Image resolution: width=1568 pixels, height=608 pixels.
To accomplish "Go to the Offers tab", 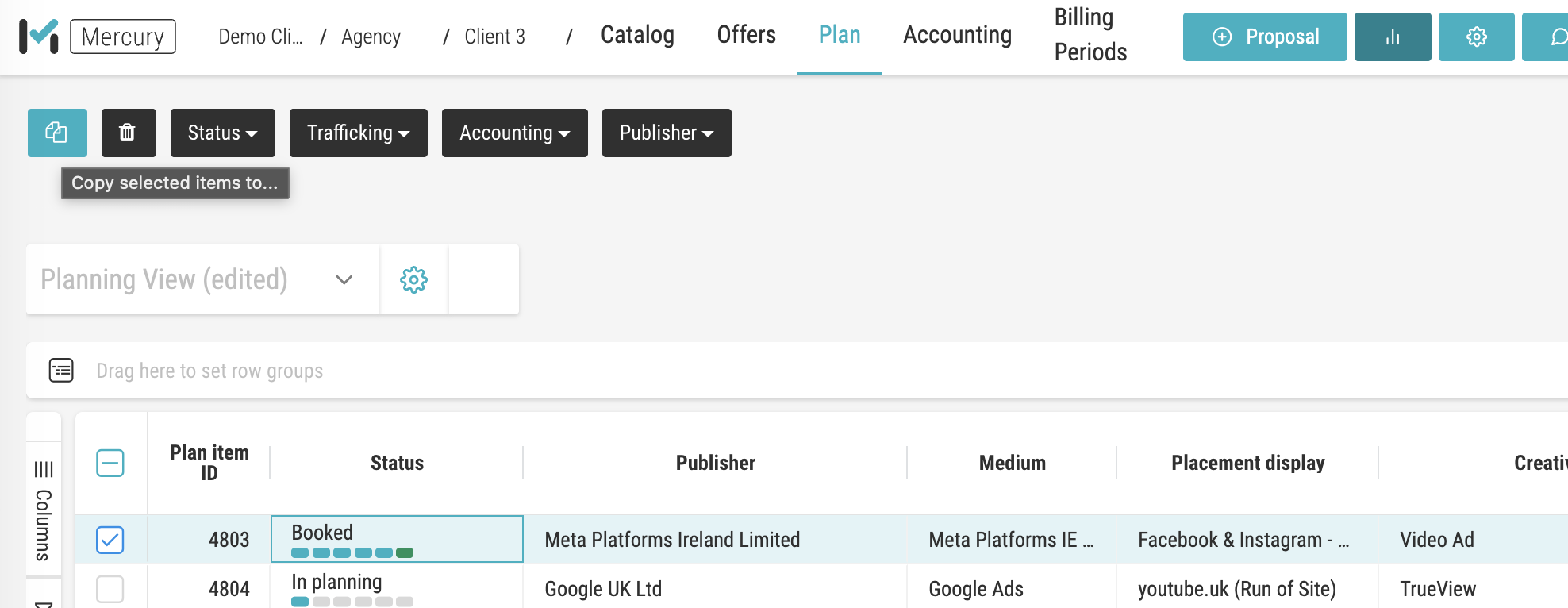I will point(746,35).
